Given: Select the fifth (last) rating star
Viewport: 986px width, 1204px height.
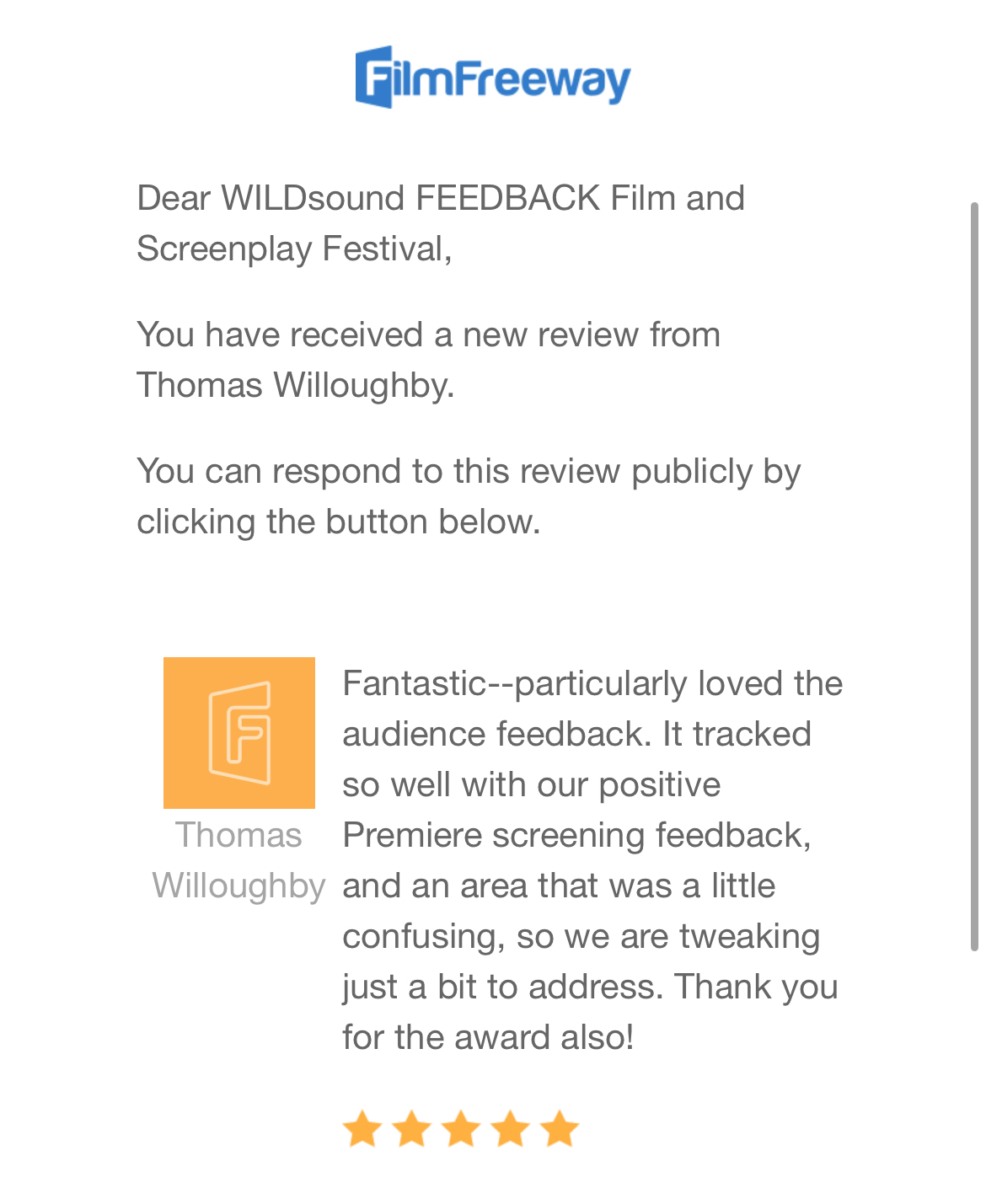Looking at the screenshot, I should pyautogui.click(x=560, y=1129).
